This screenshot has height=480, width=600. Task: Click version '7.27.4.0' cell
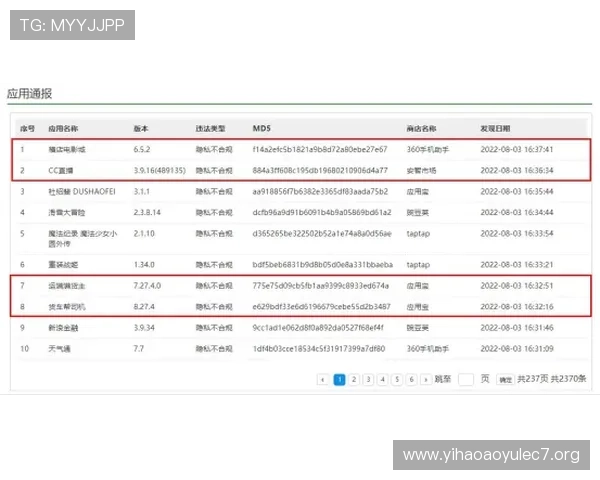click(147, 286)
